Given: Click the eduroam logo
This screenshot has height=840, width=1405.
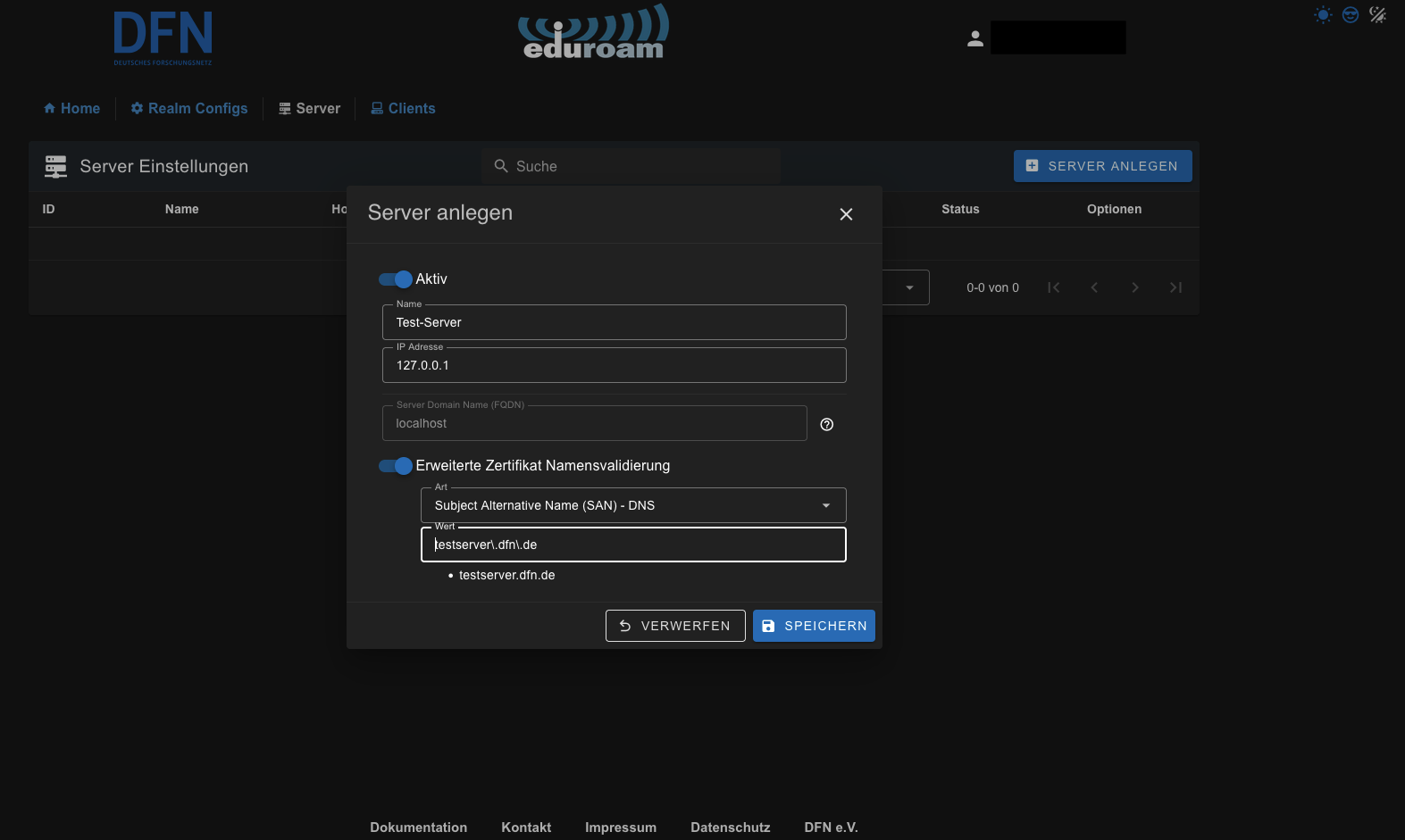Looking at the screenshot, I should (594, 34).
